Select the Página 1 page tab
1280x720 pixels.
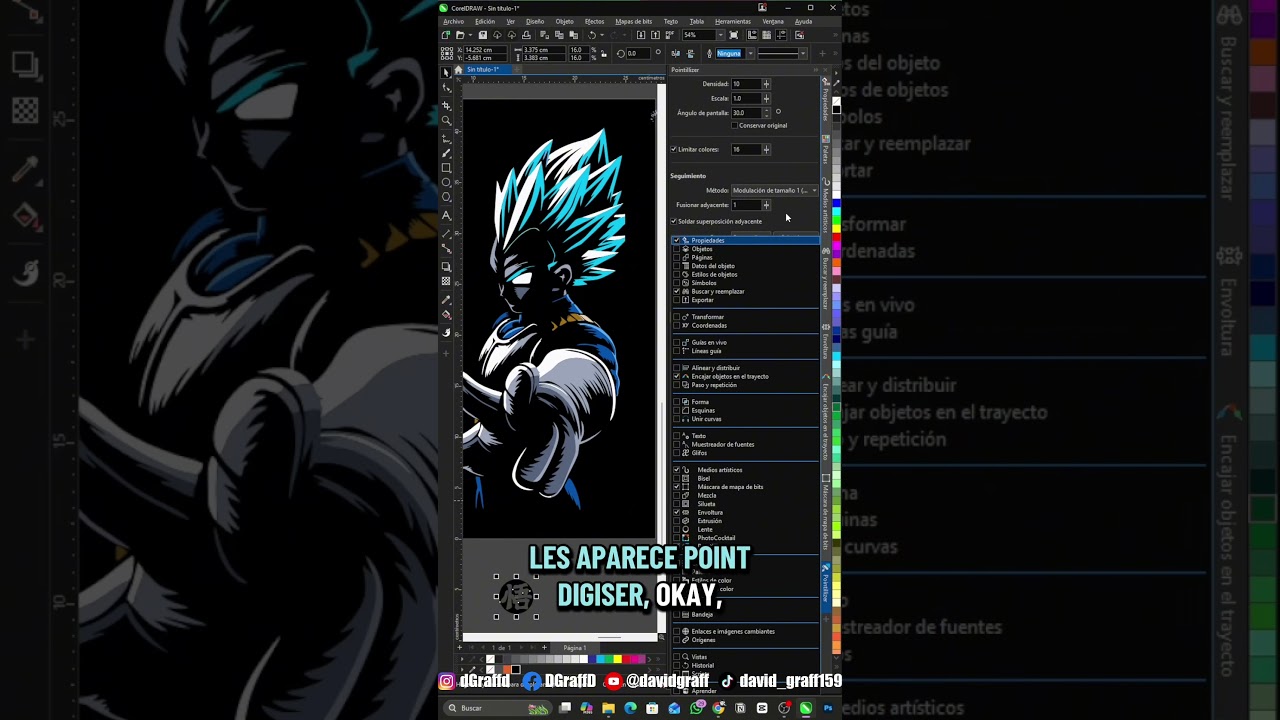[574, 647]
